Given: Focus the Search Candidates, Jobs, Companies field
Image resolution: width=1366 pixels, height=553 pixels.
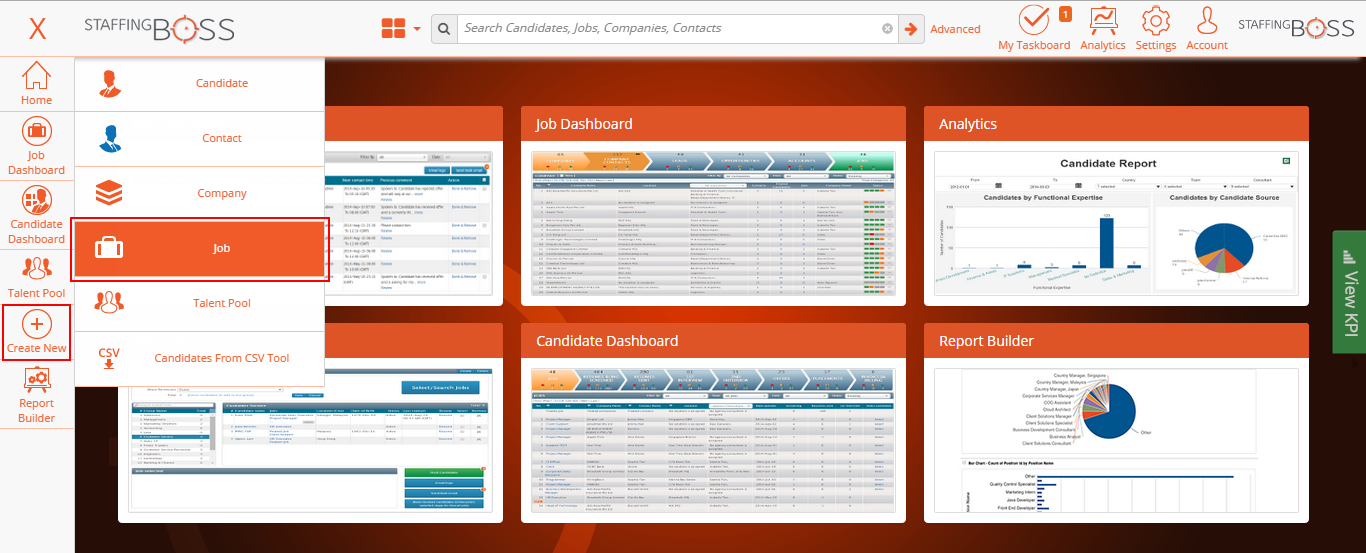Looking at the screenshot, I should (x=669, y=29).
